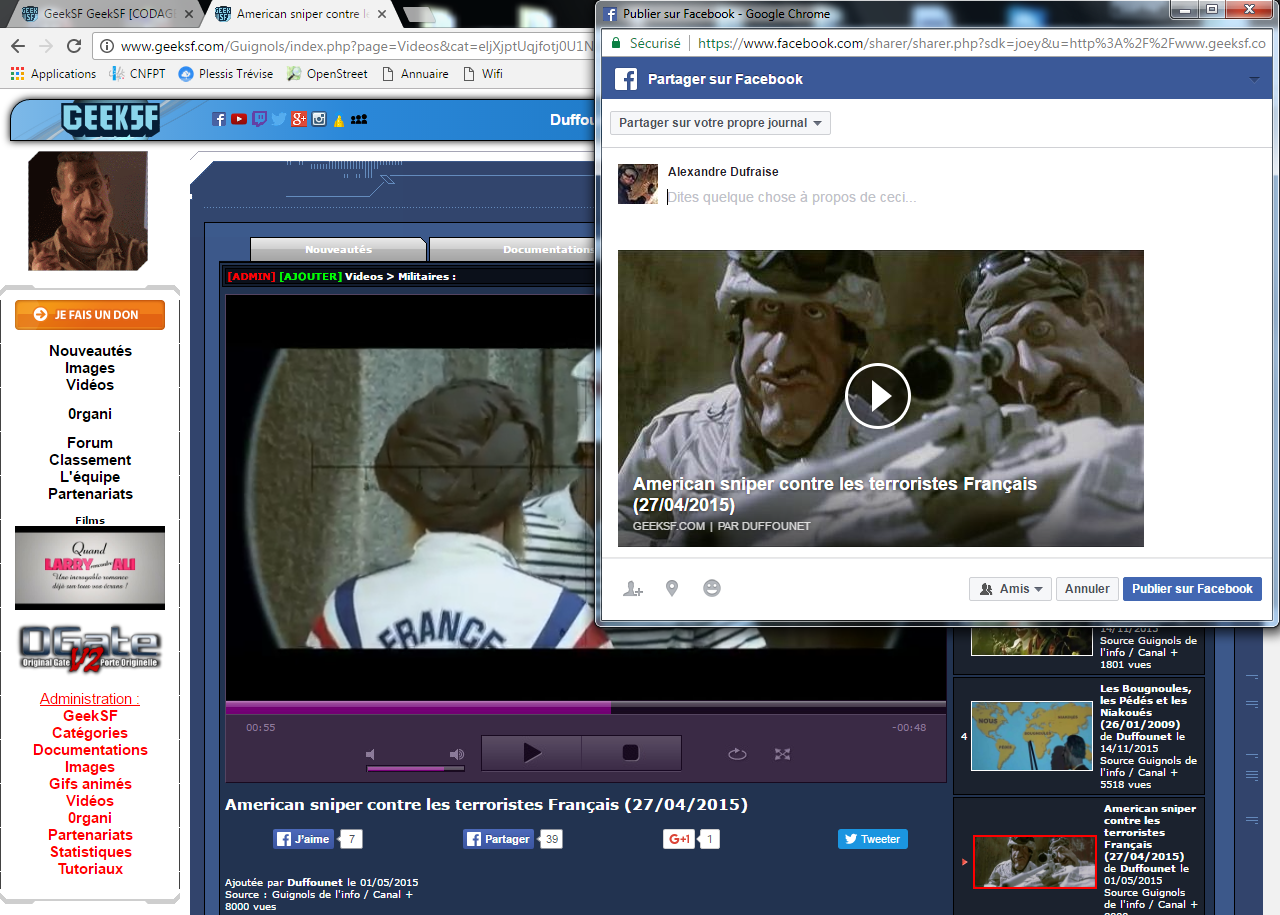
Task: Click the [ADMIN] link in breadcrumb bar
Action: pos(251,276)
